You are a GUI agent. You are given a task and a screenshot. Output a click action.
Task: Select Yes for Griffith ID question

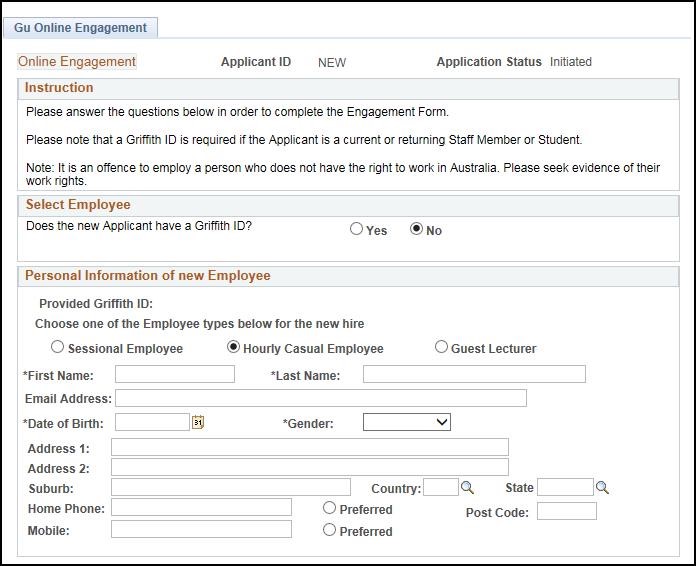point(357,230)
